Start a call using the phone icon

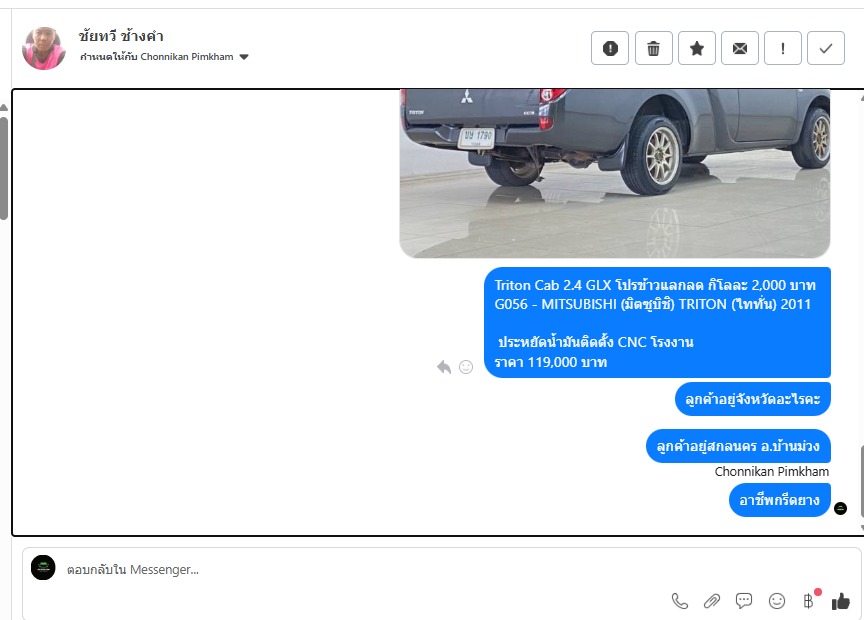679,601
